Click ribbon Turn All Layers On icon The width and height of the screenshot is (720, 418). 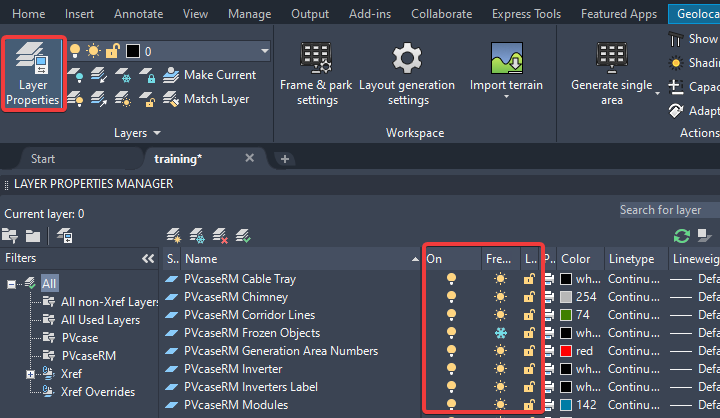[x=75, y=99]
